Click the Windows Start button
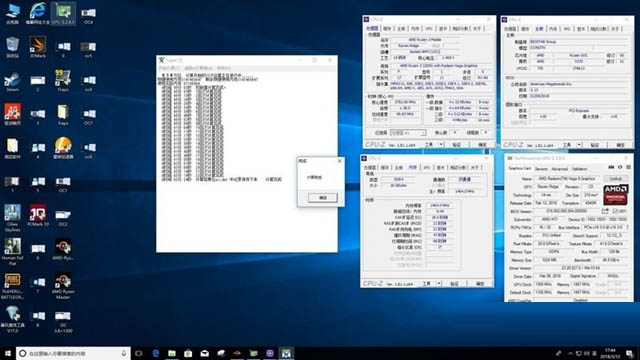The height and width of the screenshot is (360, 640). click(x=8, y=353)
